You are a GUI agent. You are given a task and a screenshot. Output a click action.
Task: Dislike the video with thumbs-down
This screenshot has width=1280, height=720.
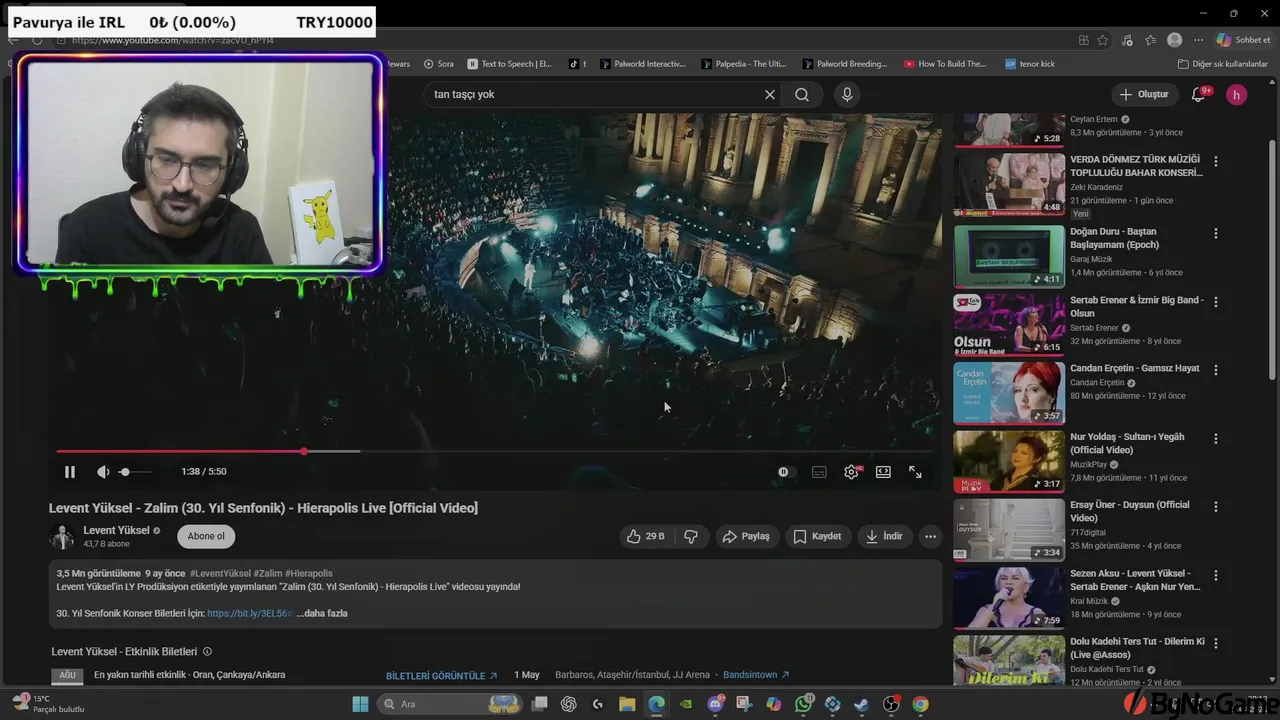pyautogui.click(x=691, y=536)
